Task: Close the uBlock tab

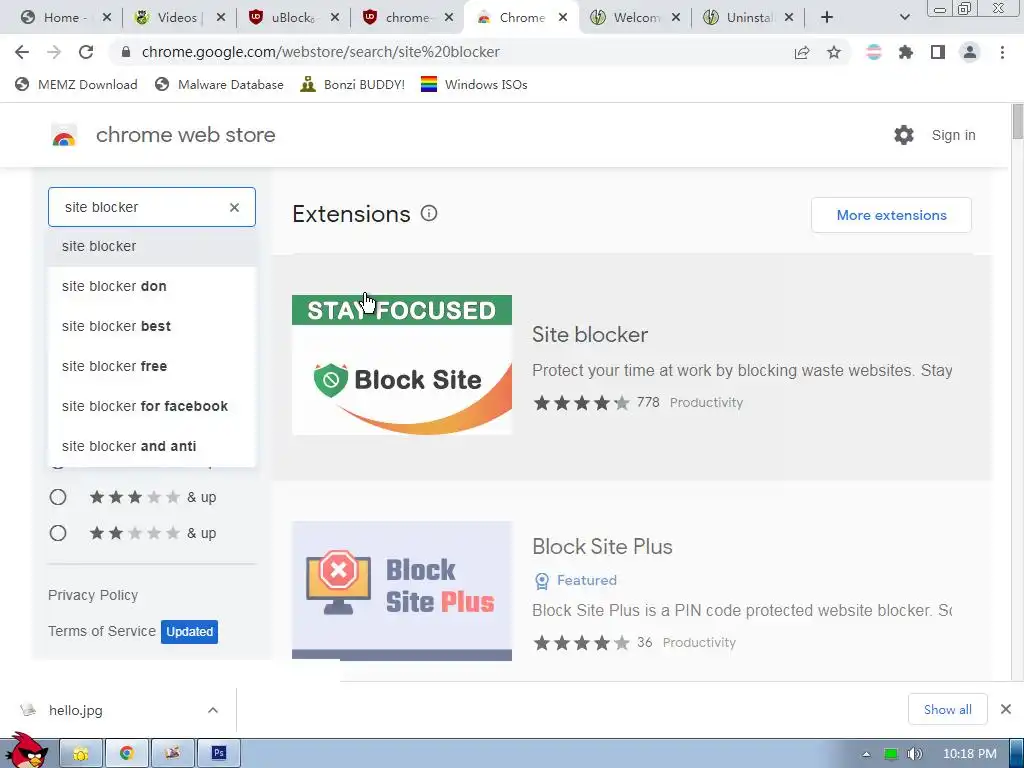Action: point(334,18)
